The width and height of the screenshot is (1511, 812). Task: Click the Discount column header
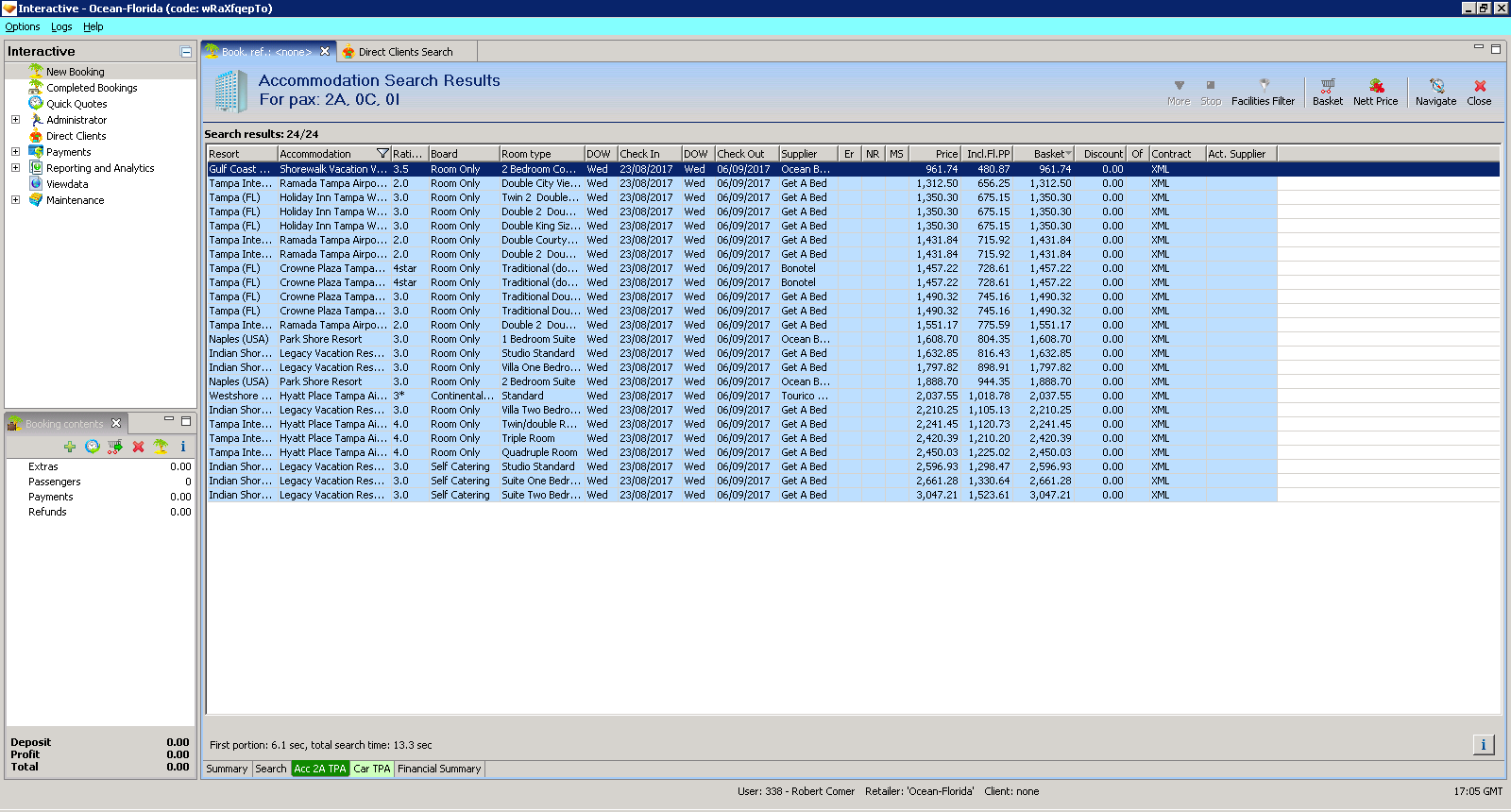pos(1100,154)
